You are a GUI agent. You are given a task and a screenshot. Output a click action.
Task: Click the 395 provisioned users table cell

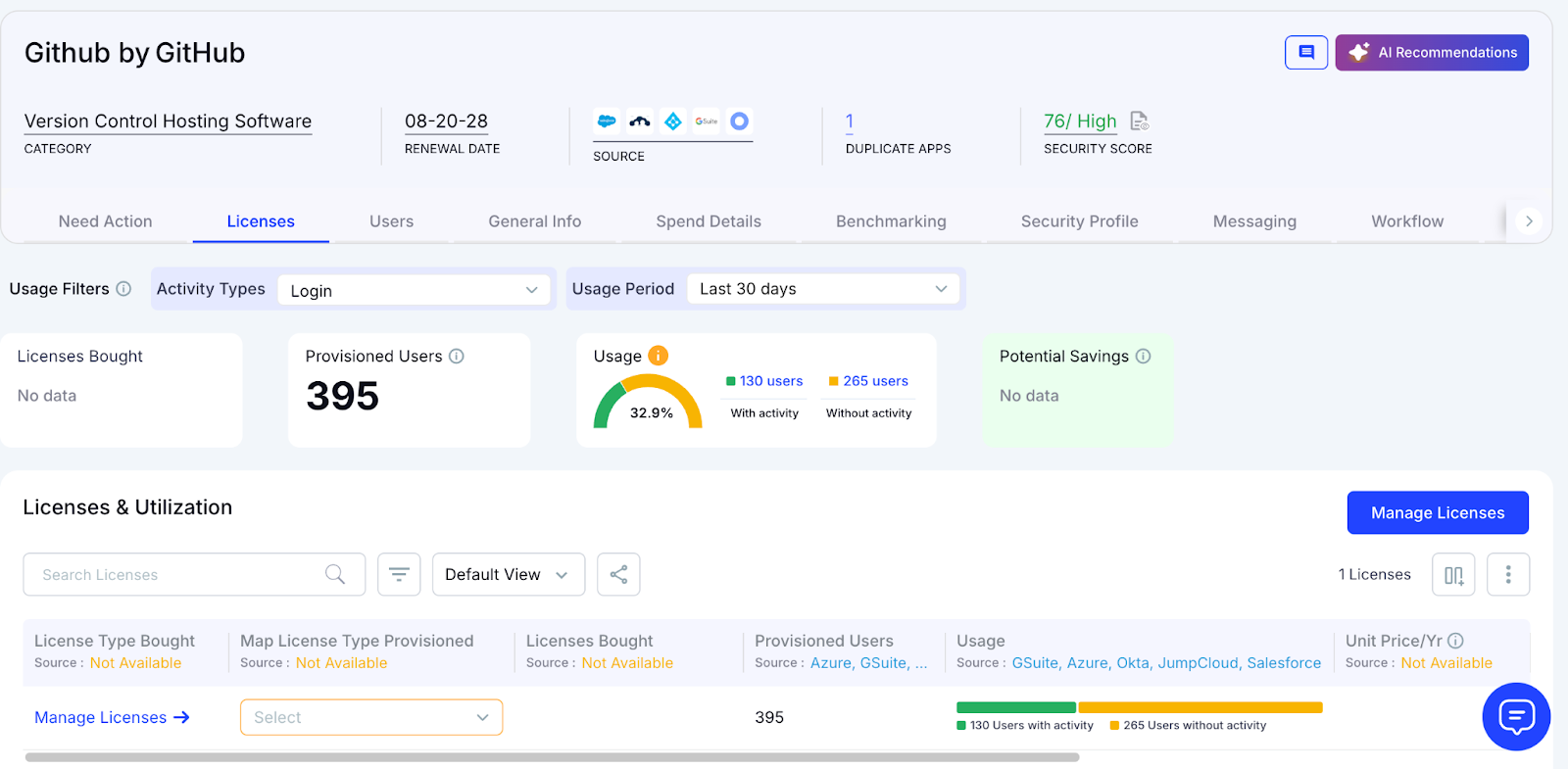[x=769, y=717]
